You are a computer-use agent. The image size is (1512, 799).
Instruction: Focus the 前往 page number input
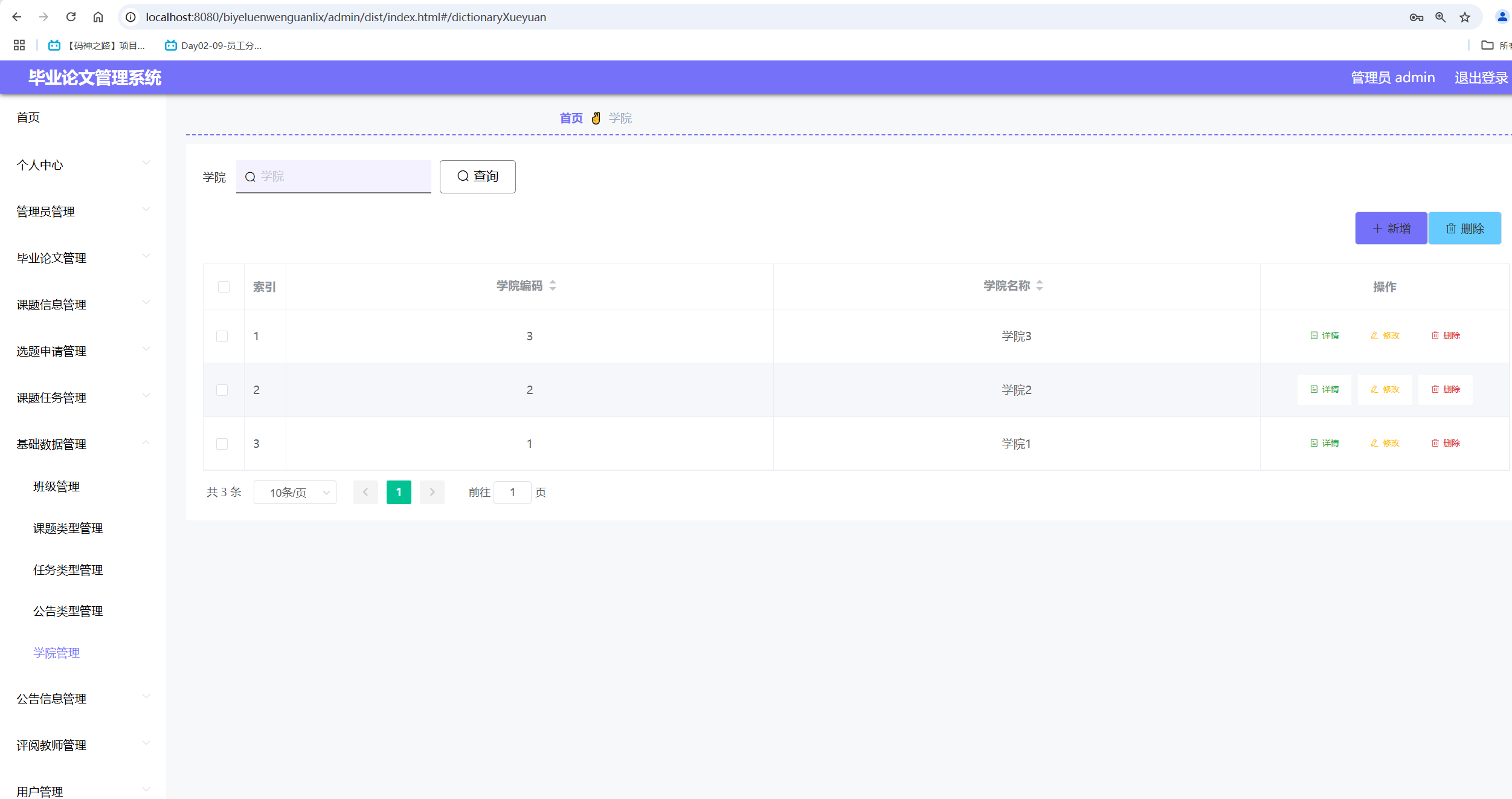tap(512, 493)
